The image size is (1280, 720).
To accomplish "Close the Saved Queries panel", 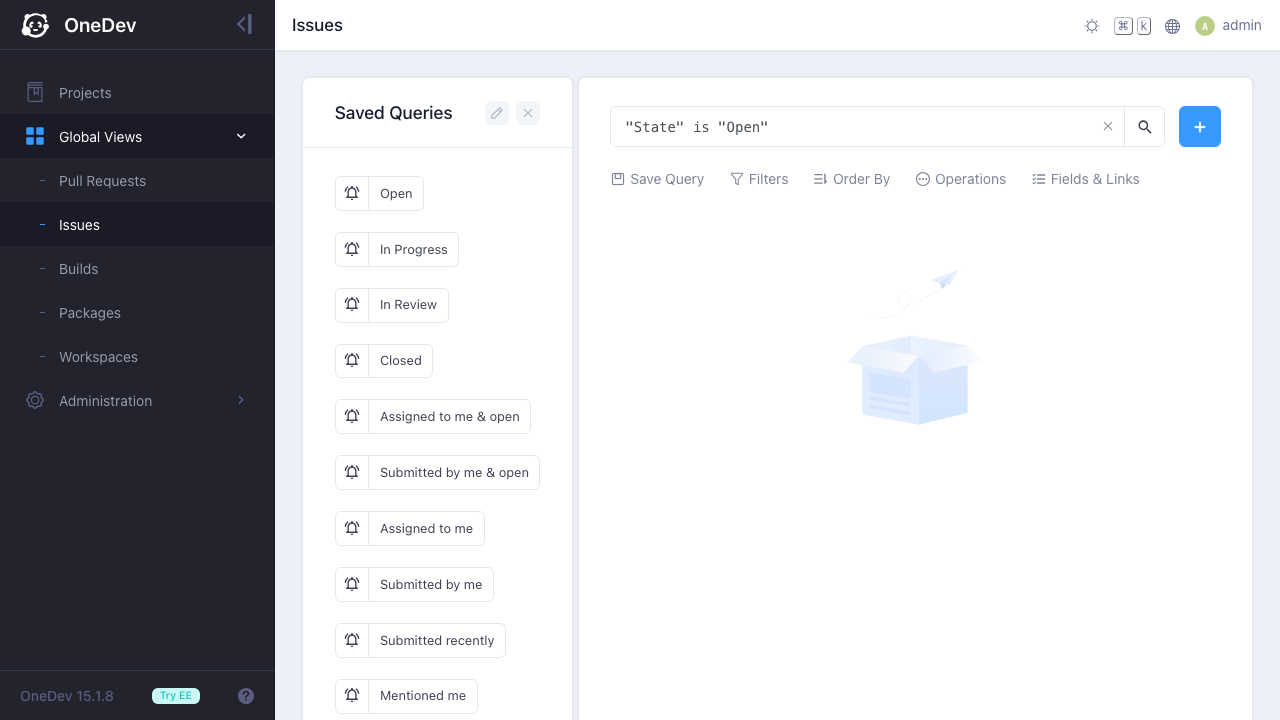I will pos(528,113).
